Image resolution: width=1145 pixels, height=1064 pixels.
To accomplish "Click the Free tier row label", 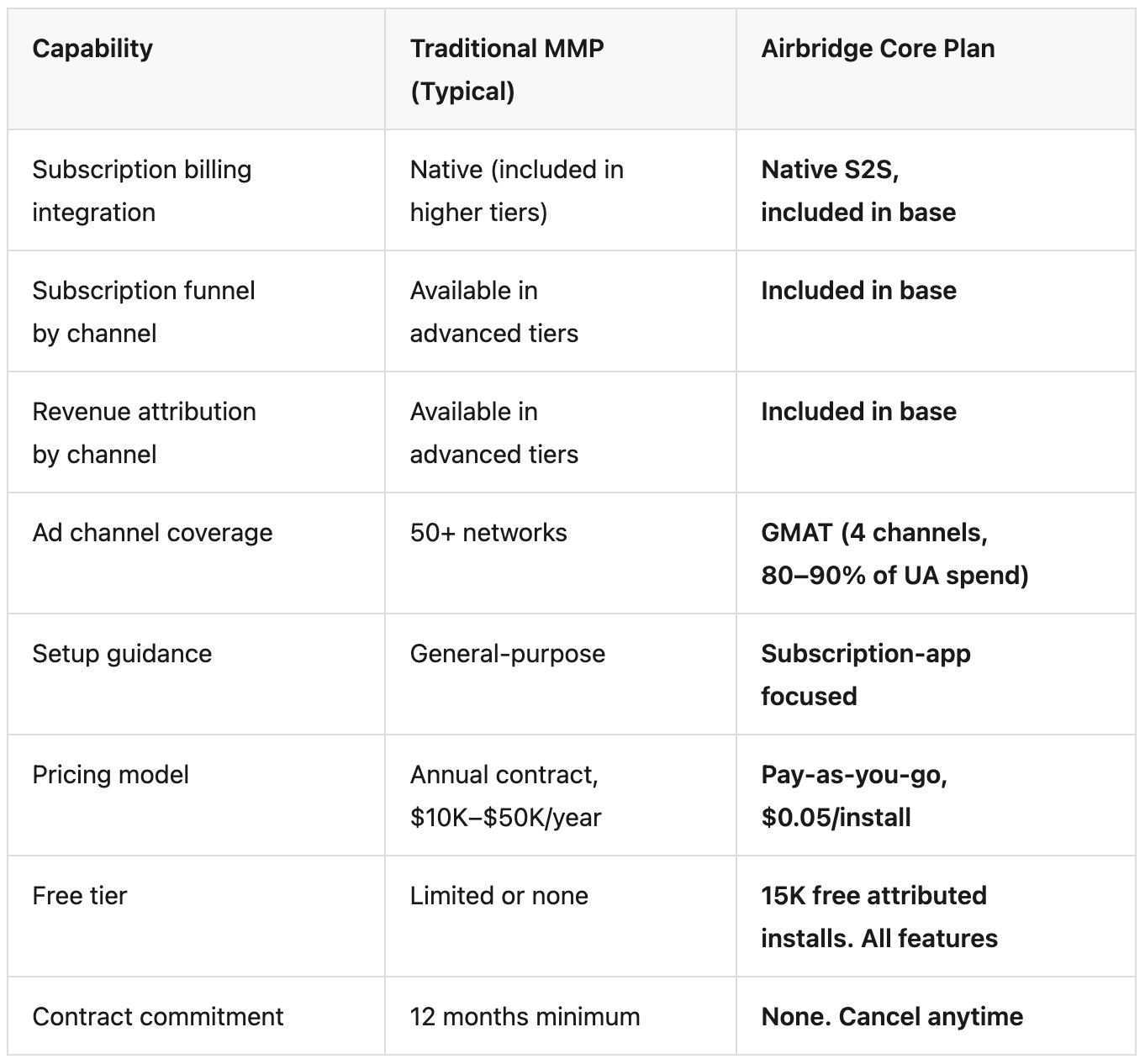I will [x=79, y=896].
